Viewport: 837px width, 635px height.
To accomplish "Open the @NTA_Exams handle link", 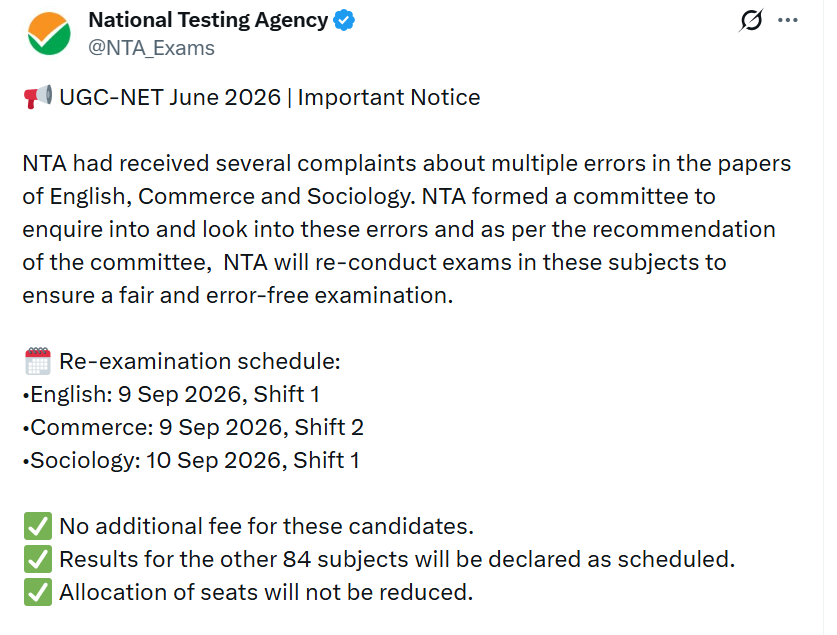I will click(151, 48).
